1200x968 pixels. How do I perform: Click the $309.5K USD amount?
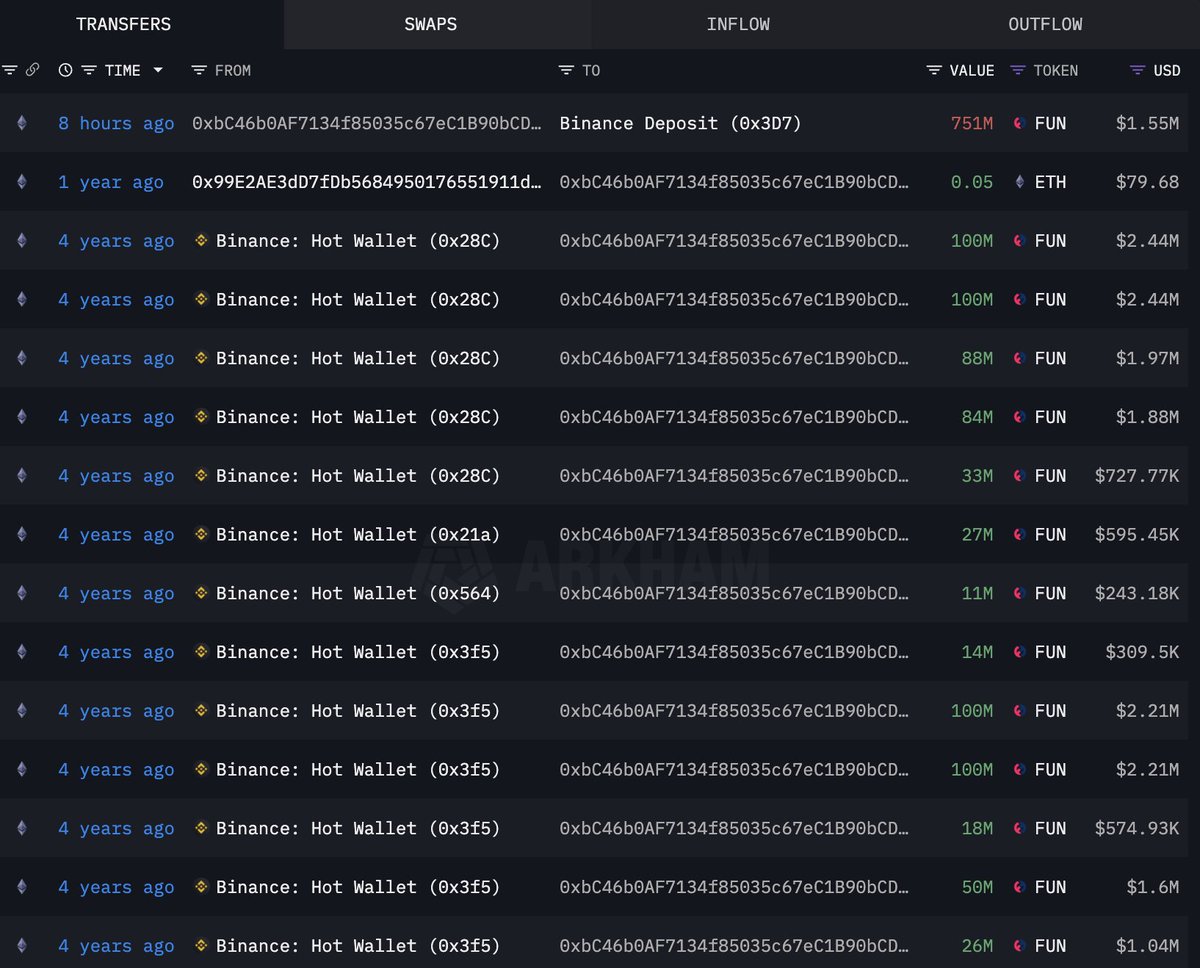pyautogui.click(x=1142, y=652)
